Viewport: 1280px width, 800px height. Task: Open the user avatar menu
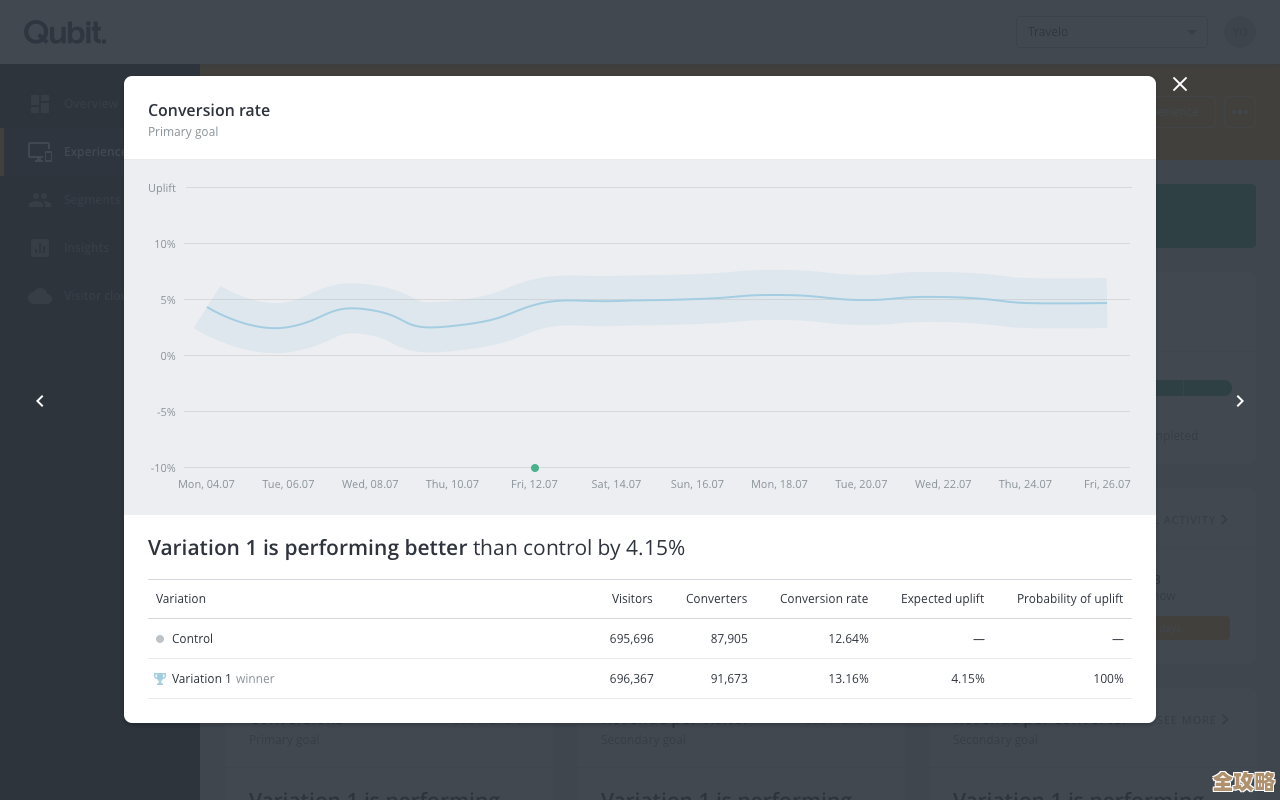1240,32
